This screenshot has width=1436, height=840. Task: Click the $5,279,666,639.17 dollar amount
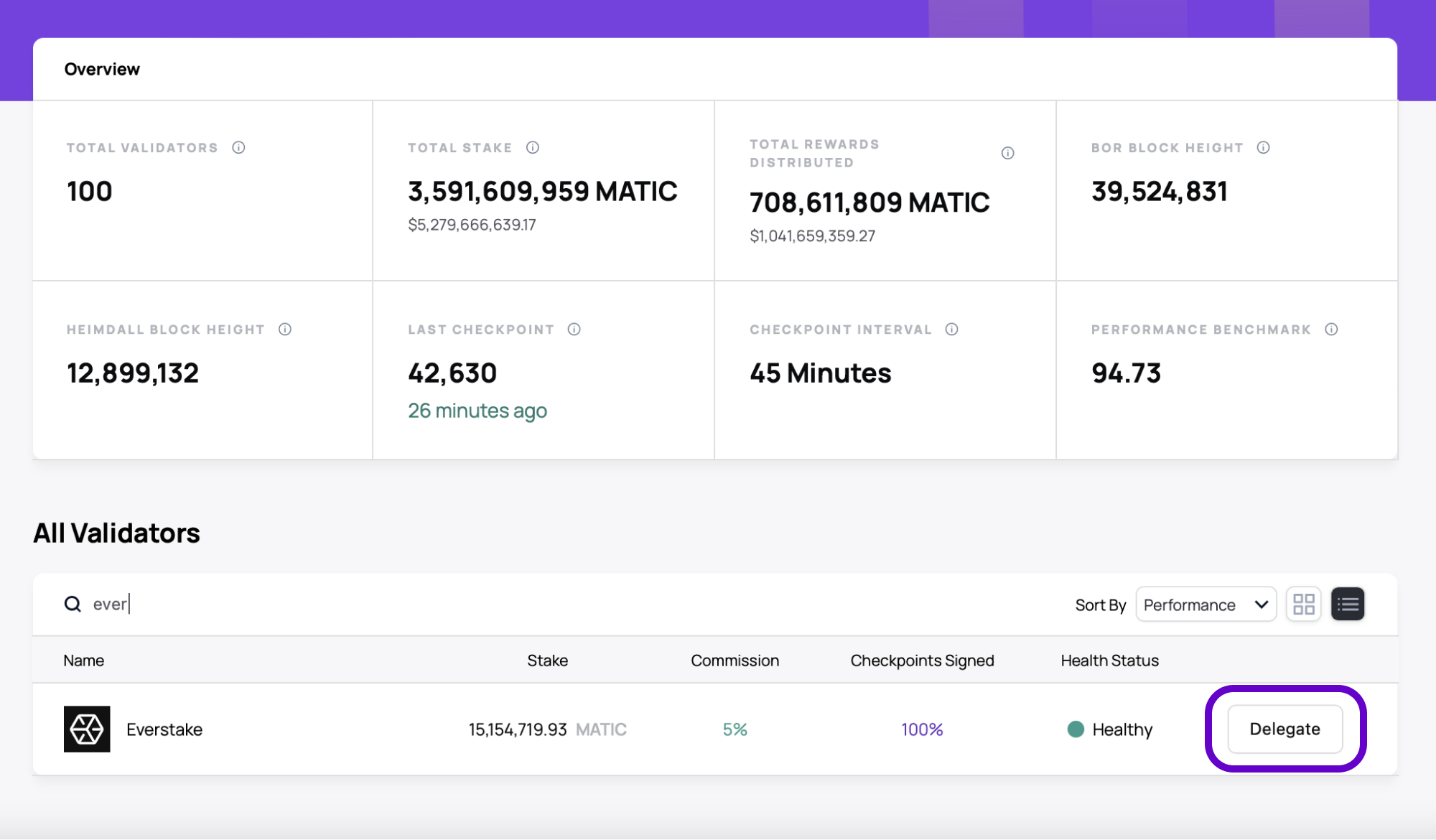(472, 225)
